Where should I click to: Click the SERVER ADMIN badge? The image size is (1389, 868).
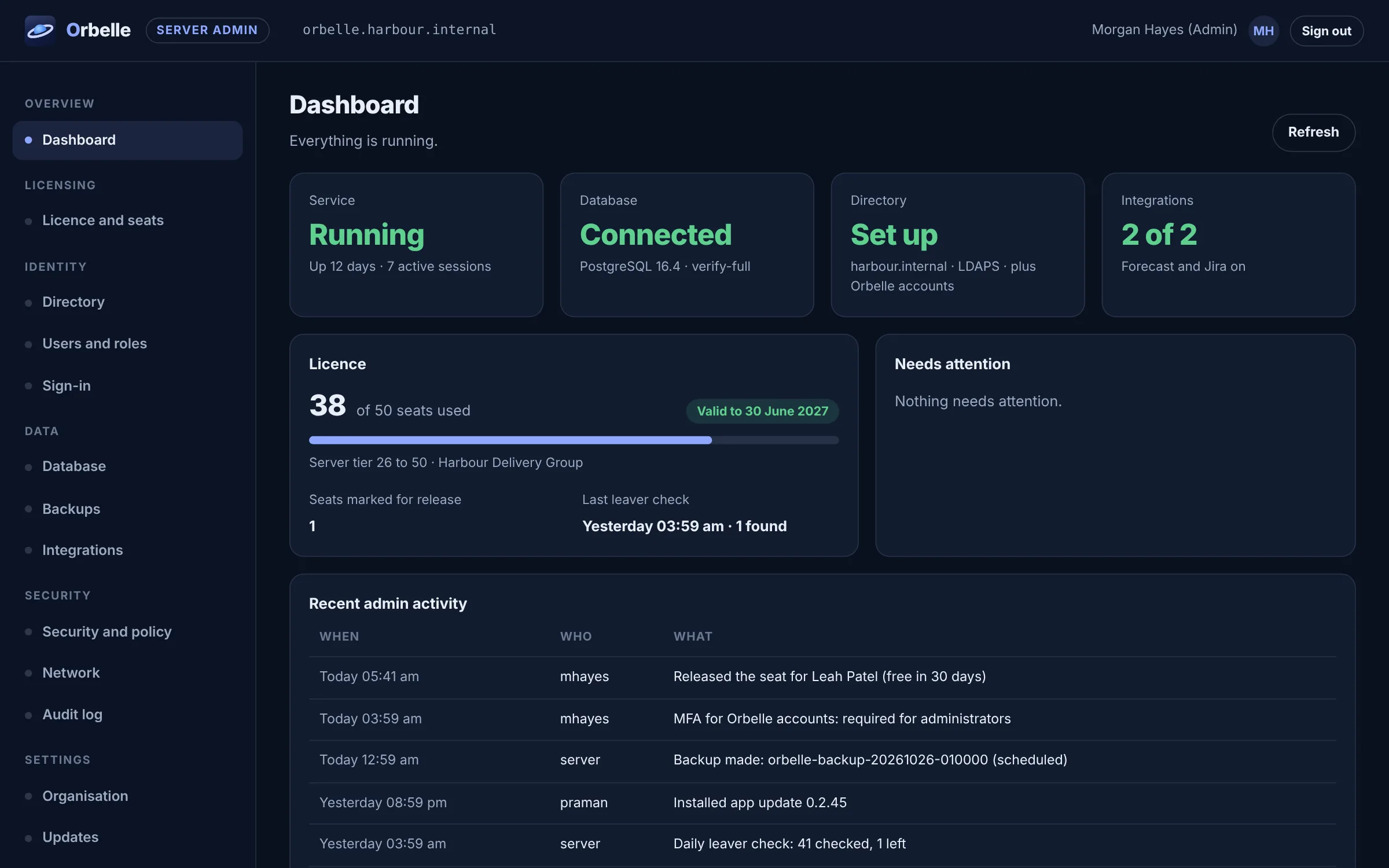(x=207, y=30)
